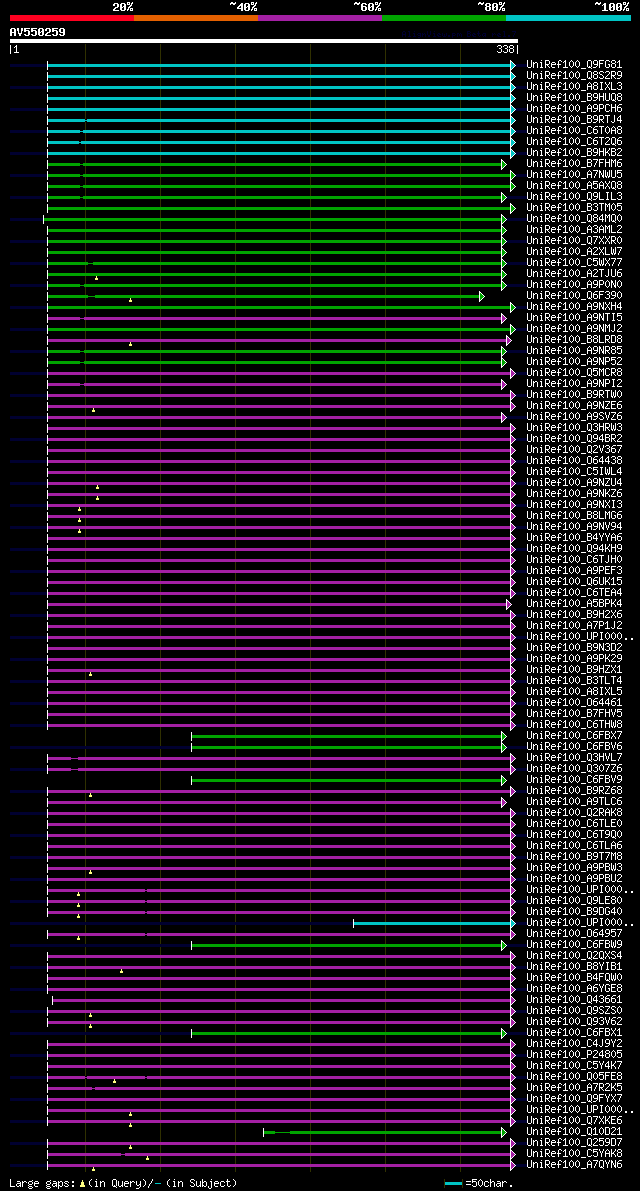Select hit label UniRef100_Q43661
The width and height of the screenshot is (640, 1191).
coord(574,1000)
